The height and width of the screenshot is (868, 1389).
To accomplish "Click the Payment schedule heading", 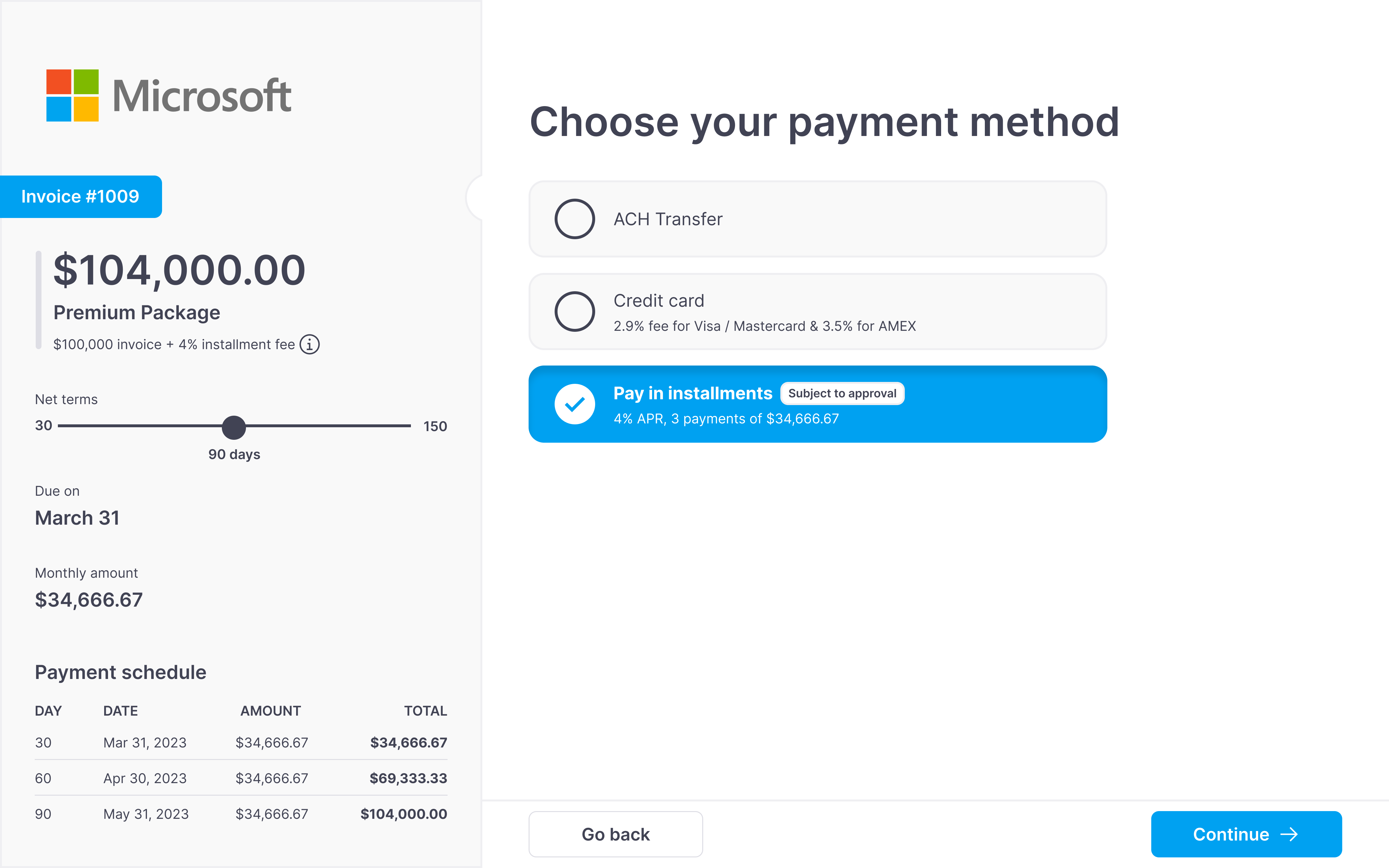I will [121, 672].
